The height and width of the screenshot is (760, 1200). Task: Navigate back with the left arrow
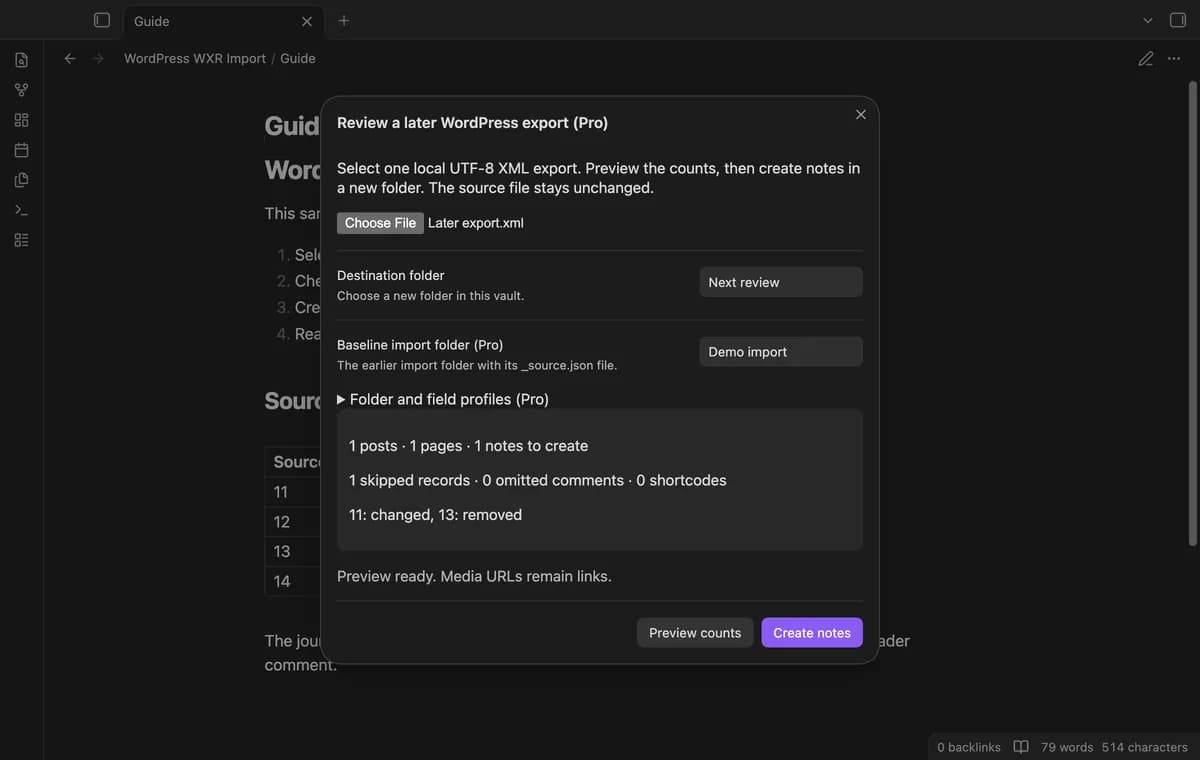70,58
